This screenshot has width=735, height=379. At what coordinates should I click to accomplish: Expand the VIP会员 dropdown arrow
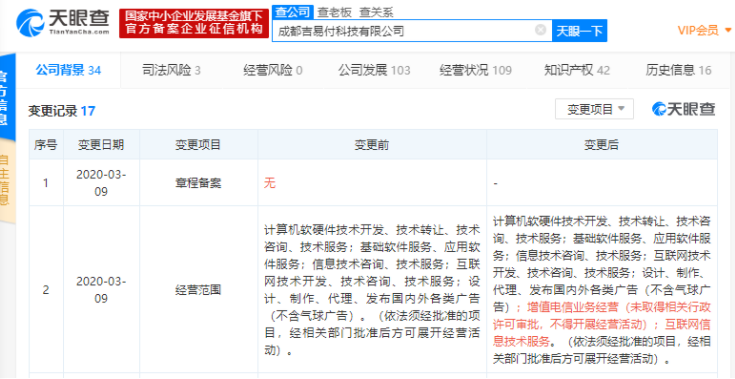click(728, 30)
